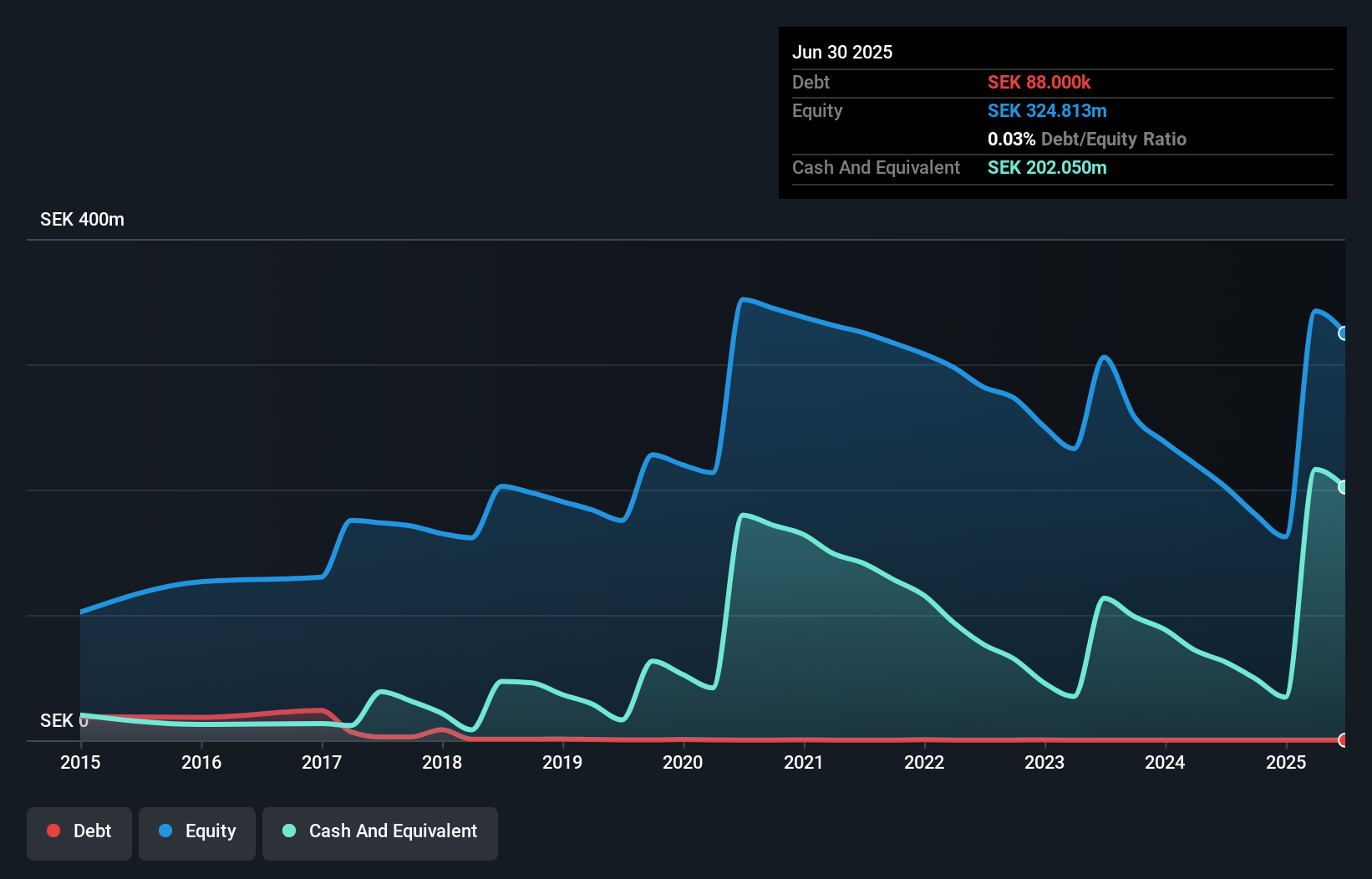Viewport: 1372px width, 879px height.
Task: Click the 2024 x-axis label
Action: pos(1165,762)
